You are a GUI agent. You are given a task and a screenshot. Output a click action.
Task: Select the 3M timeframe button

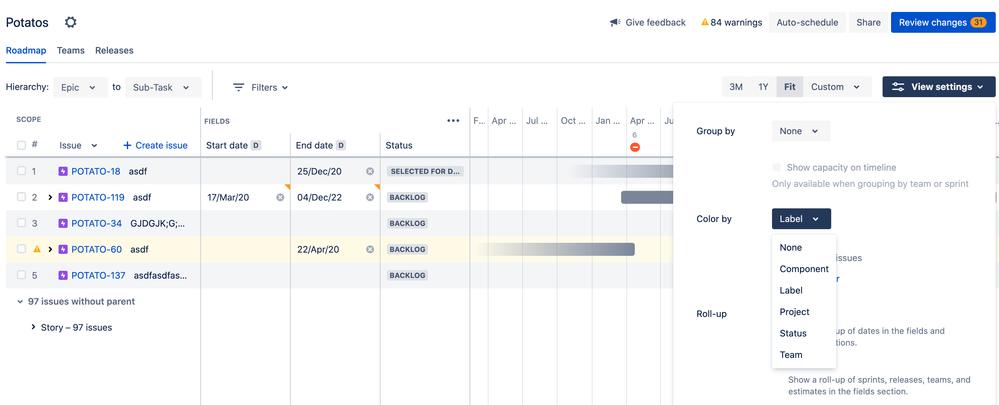[736, 87]
